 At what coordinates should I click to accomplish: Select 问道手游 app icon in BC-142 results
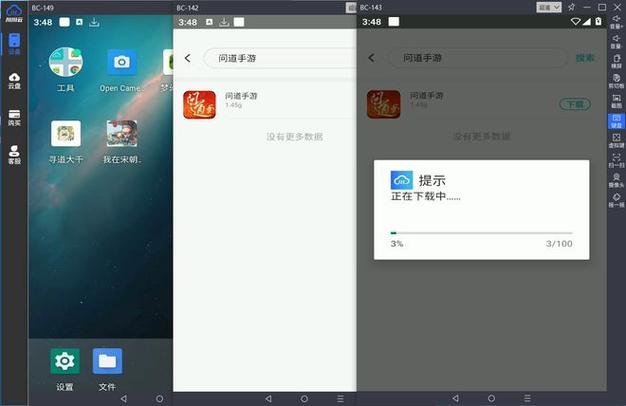tap(199, 105)
